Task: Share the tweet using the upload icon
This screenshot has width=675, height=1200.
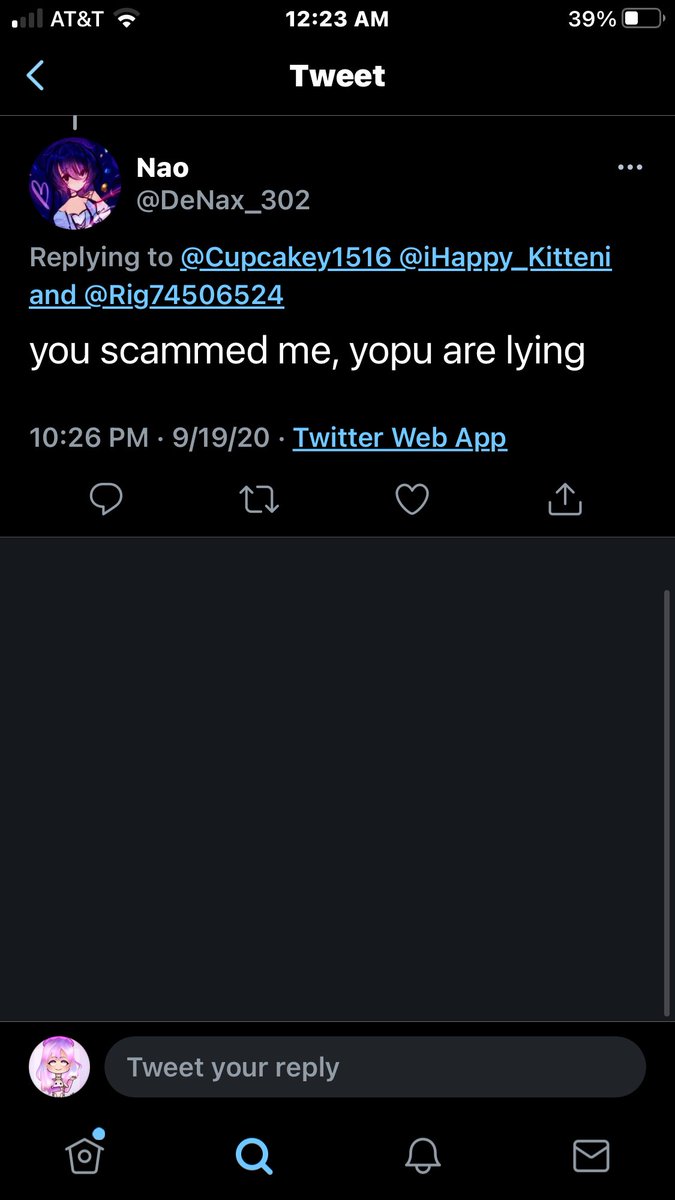Action: (x=565, y=498)
